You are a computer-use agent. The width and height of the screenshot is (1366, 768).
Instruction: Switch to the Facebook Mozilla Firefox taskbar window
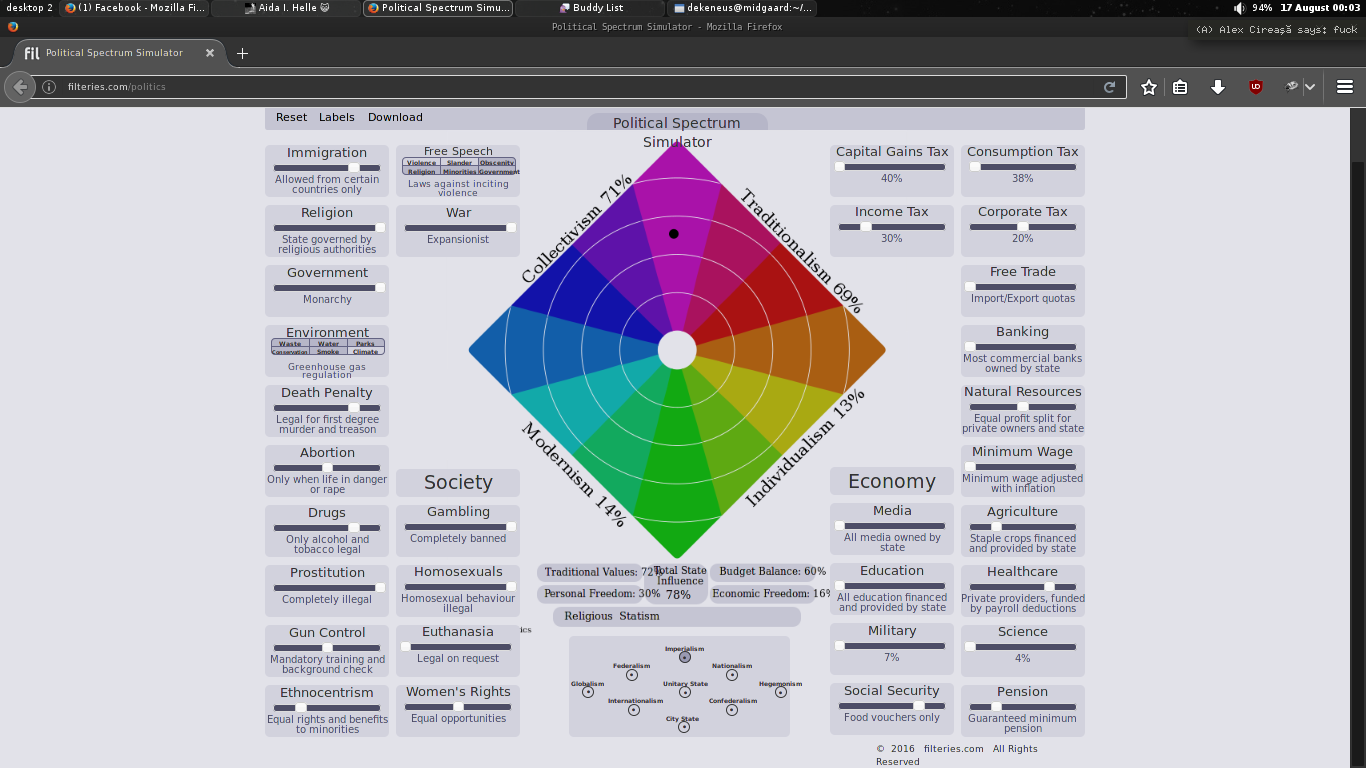[134, 8]
